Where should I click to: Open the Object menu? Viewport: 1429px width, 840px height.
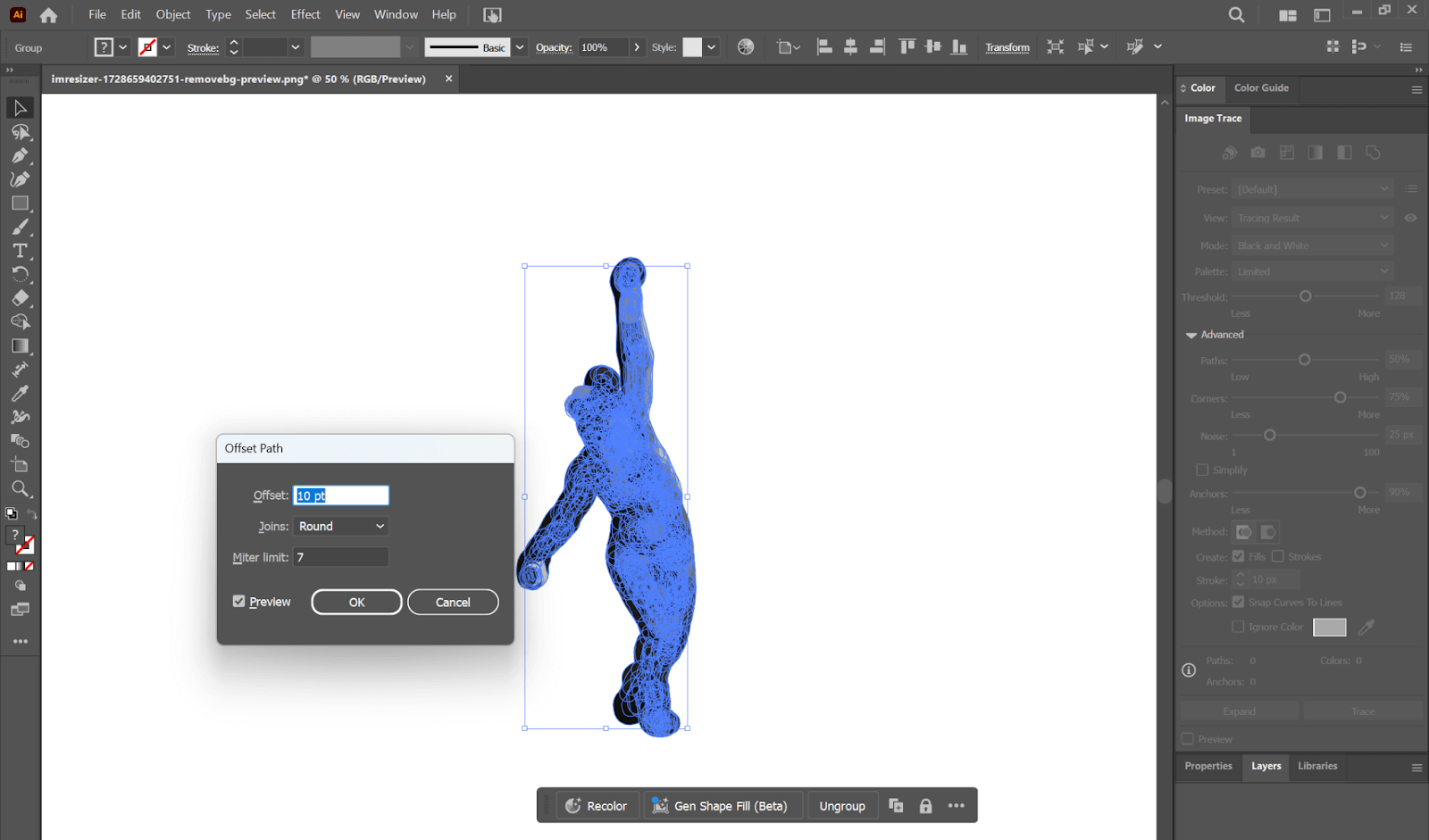pos(173,14)
